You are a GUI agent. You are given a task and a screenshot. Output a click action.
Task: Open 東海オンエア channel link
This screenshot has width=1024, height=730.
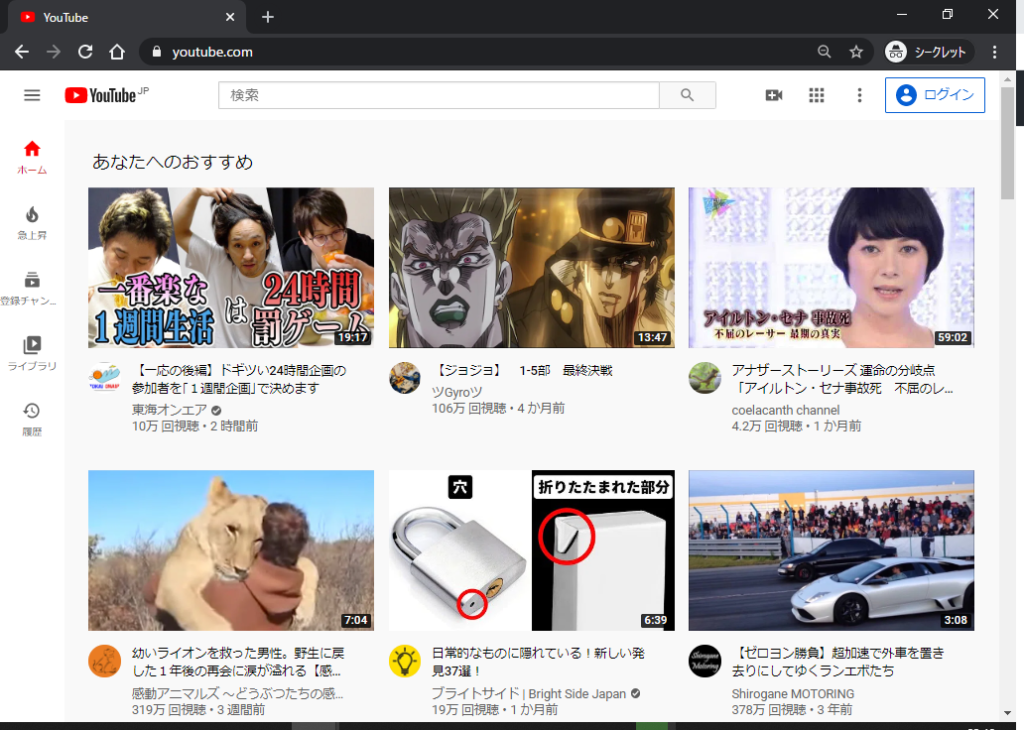tap(165, 410)
